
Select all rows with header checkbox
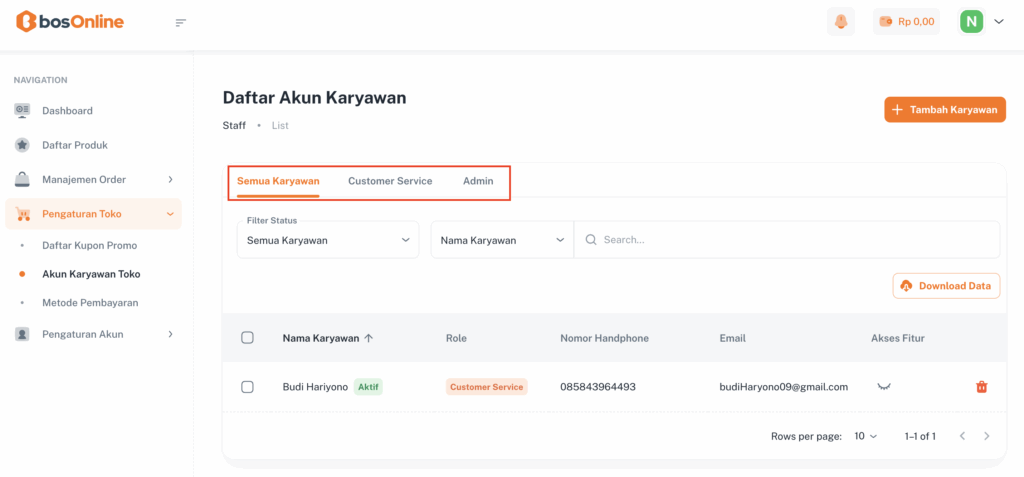pyautogui.click(x=248, y=338)
